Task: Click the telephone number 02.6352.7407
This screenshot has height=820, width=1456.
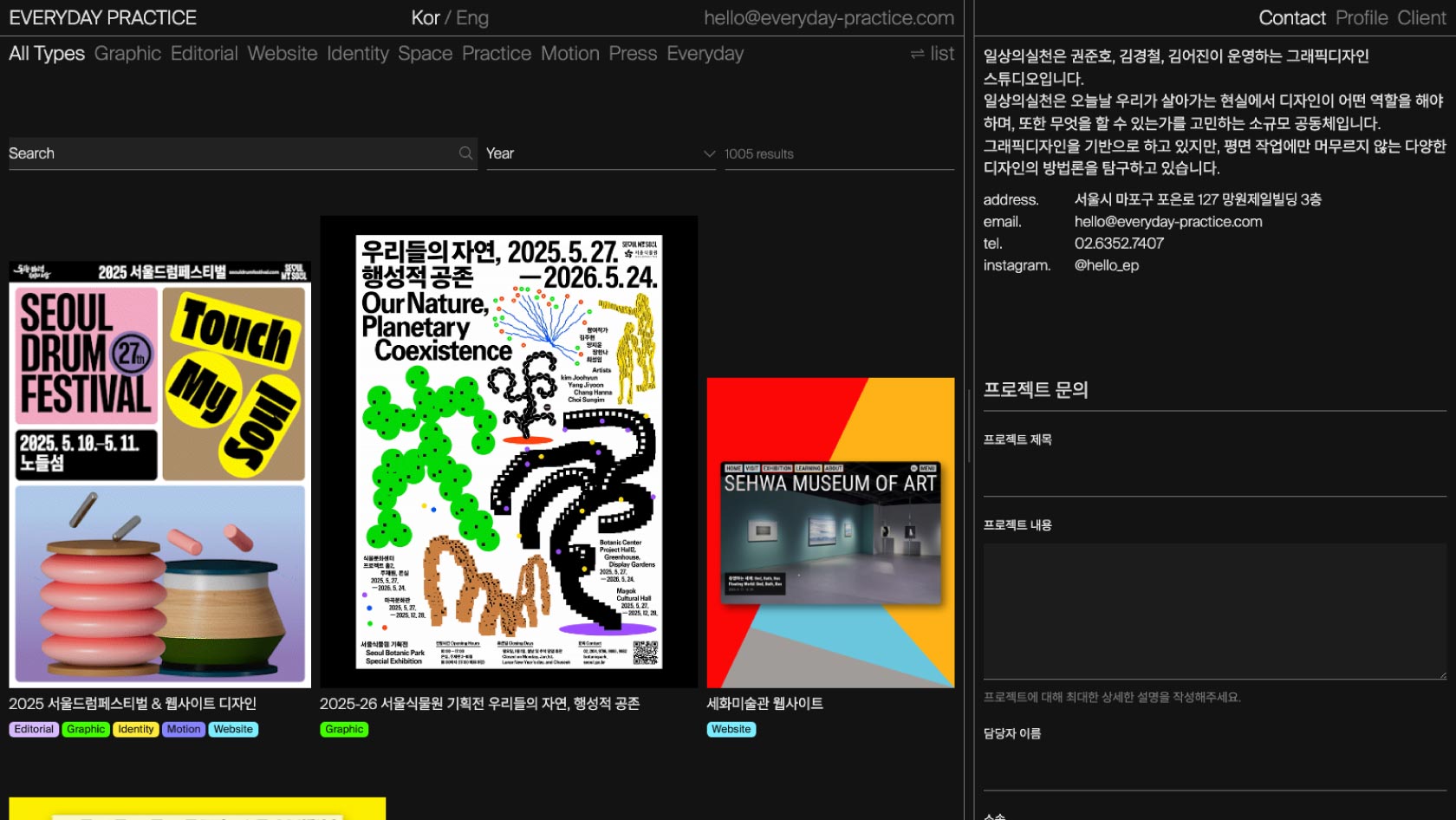Action: point(1119,244)
